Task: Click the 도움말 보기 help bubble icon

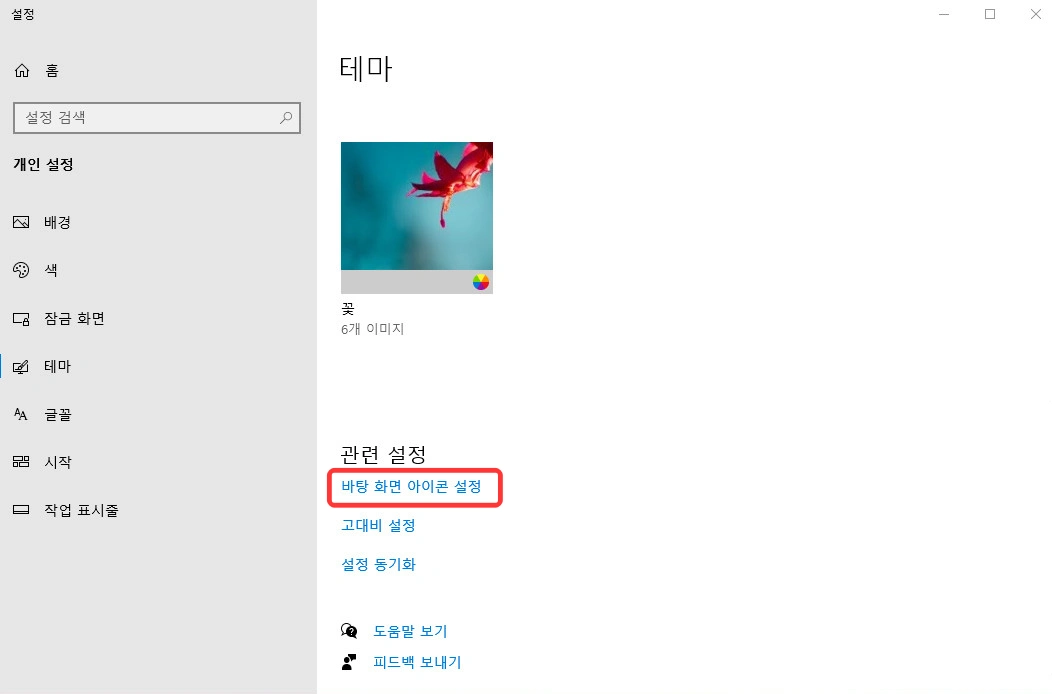Action: pyautogui.click(x=349, y=631)
